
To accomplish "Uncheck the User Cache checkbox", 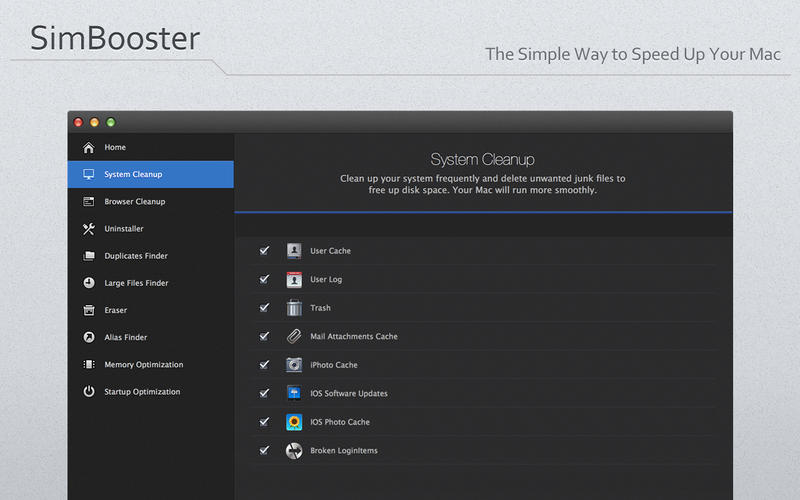I will click(x=264, y=250).
